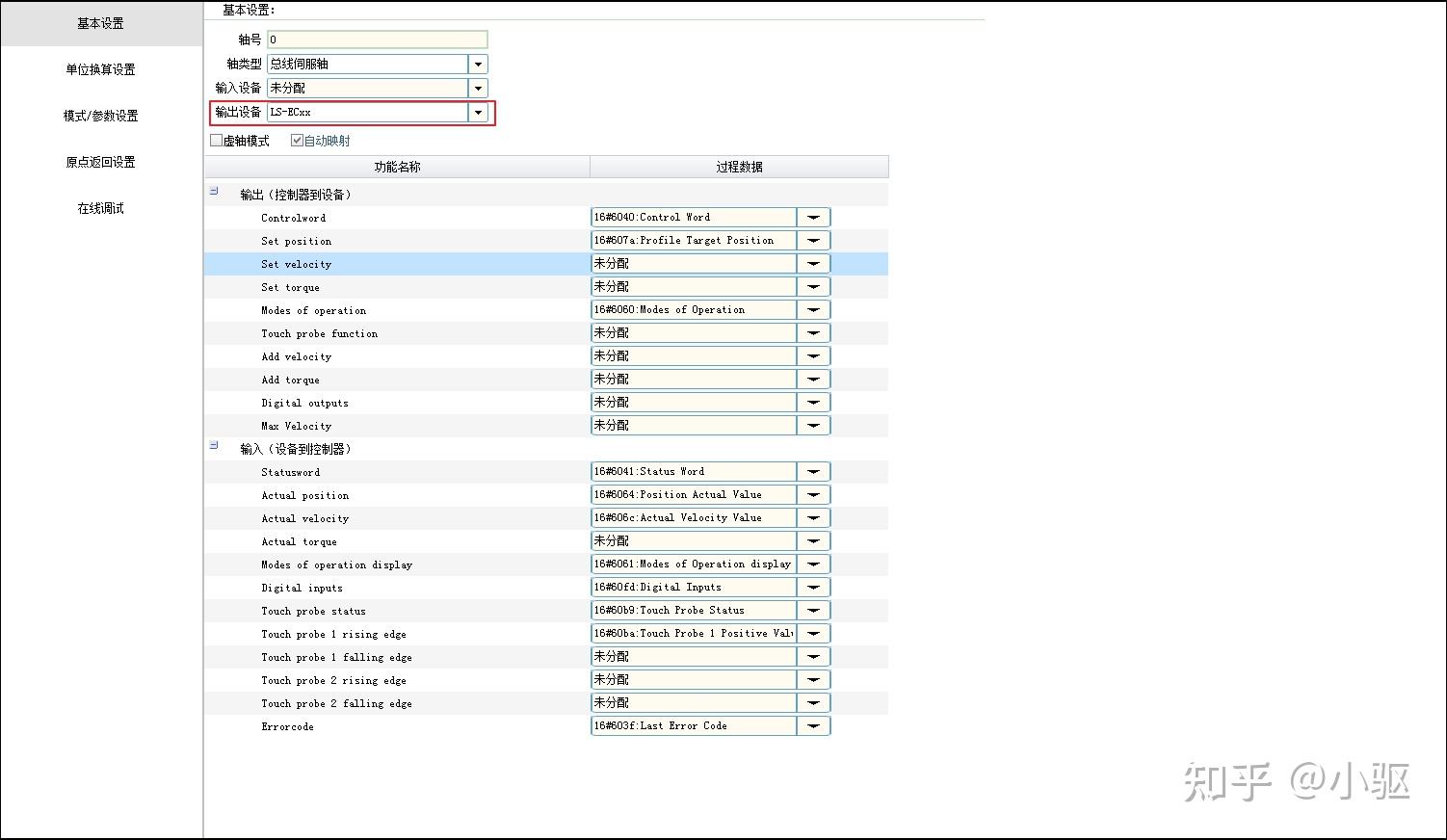
Task: Open Statusword dropdown arrow
Action: pyautogui.click(x=813, y=472)
